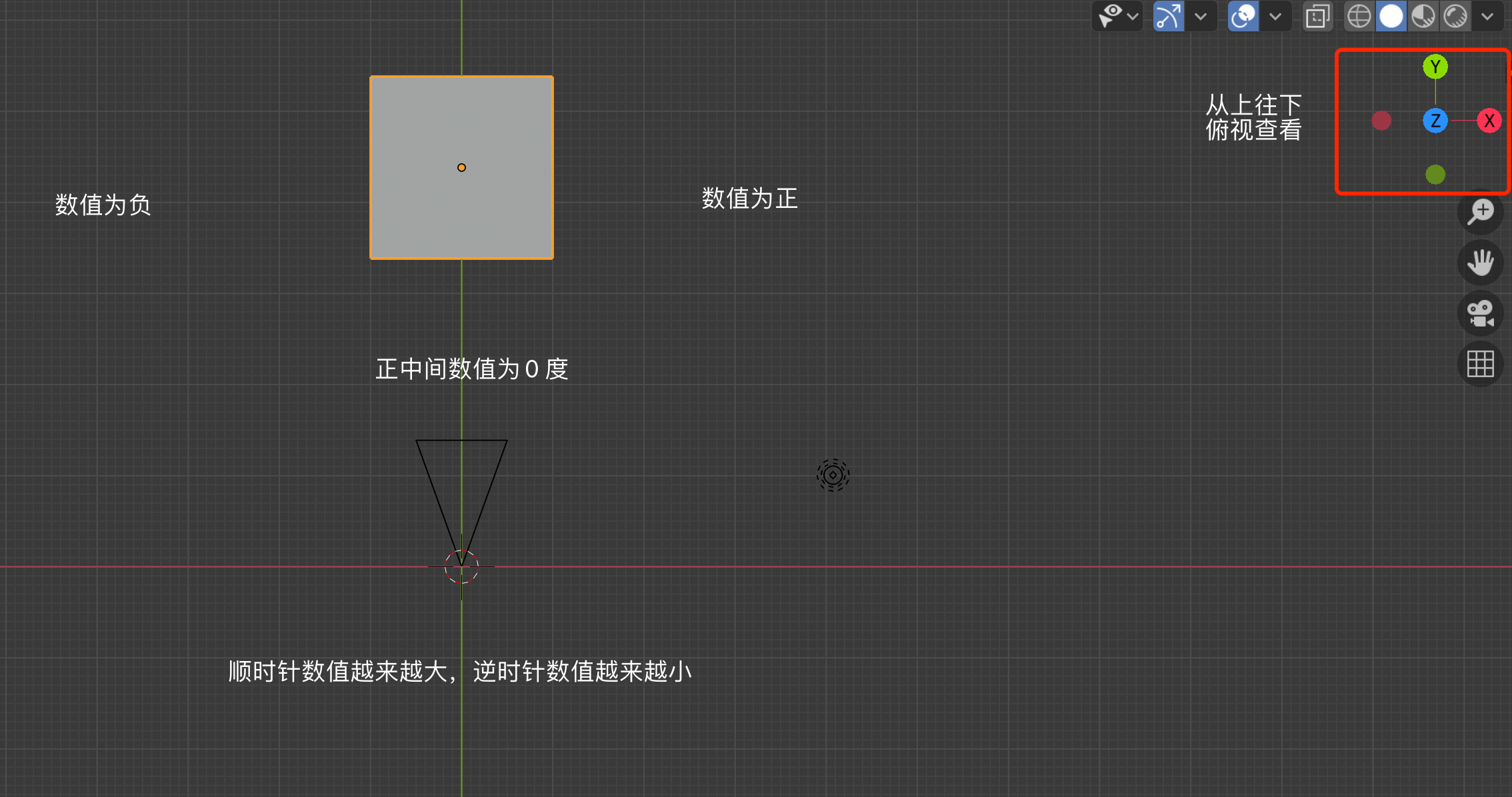
Task: Select Solid viewport shading
Action: point(1391,16)
